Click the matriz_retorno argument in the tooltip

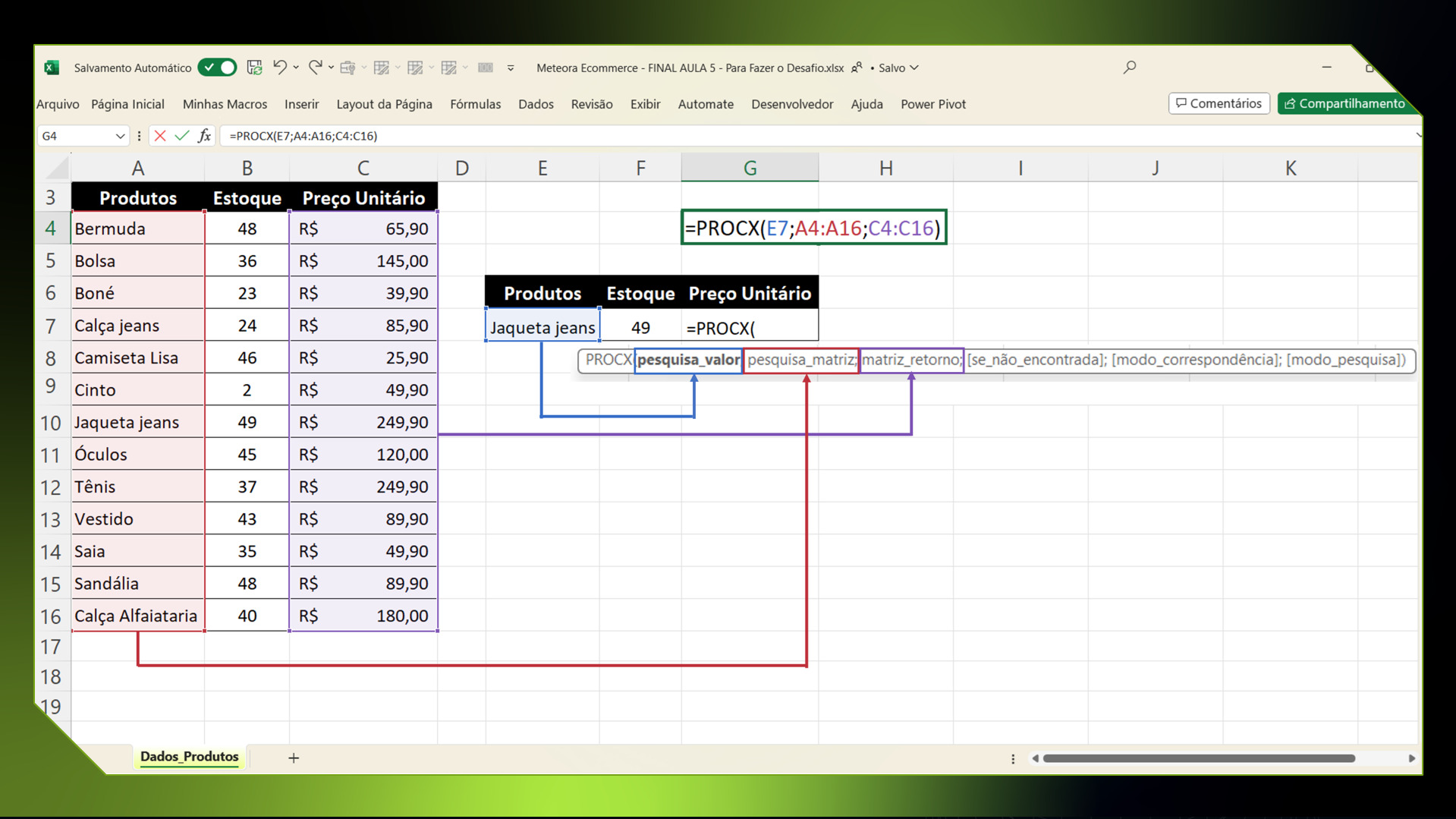coord(911,360)
